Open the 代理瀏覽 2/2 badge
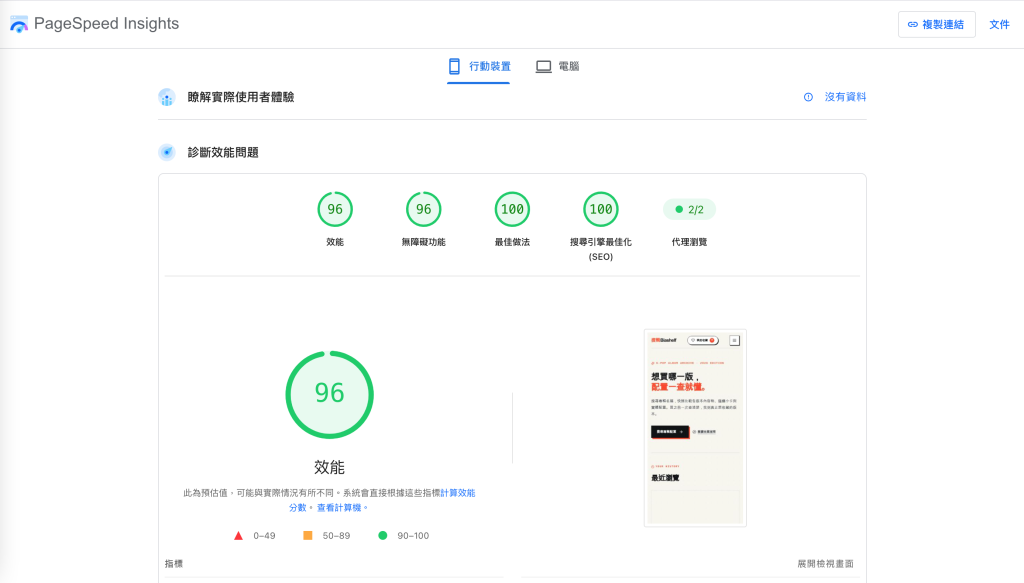1024x583 pixels. [x=689, y=210]
